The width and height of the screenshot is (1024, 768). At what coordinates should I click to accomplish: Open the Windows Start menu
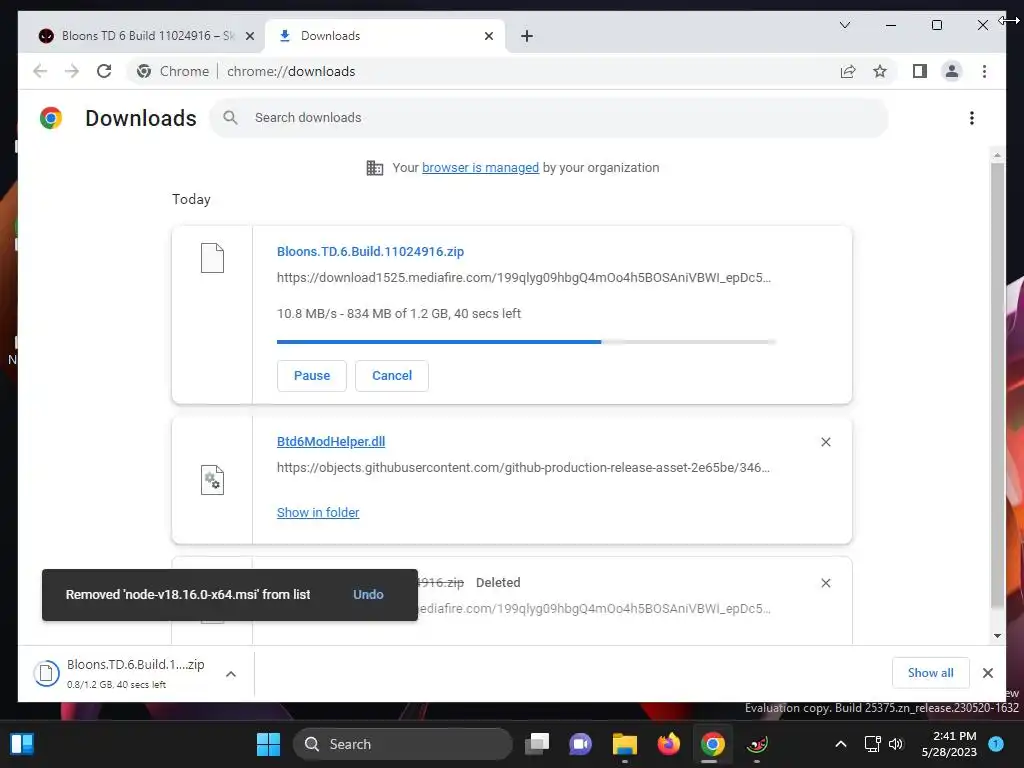pos(268,744)
